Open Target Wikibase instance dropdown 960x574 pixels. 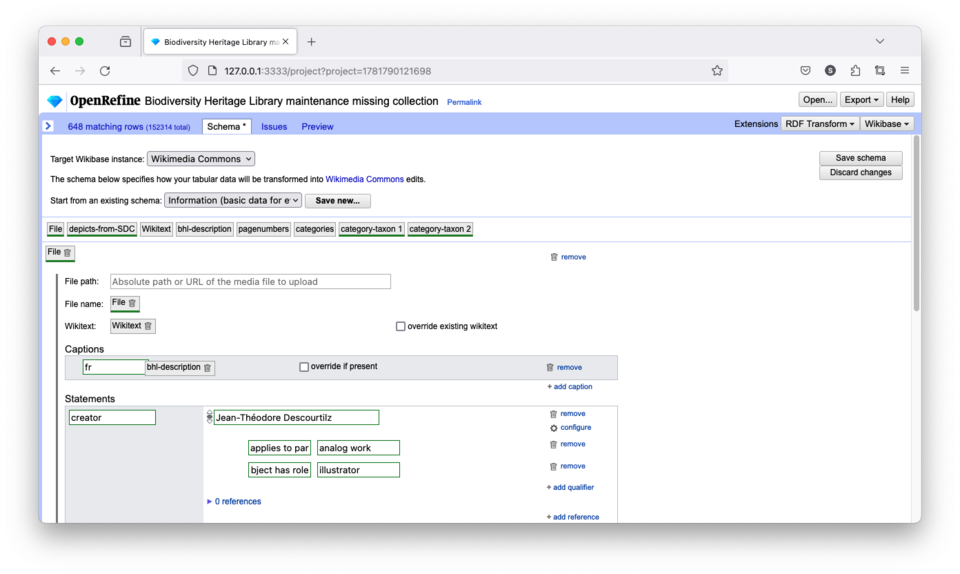pos(201,159)
